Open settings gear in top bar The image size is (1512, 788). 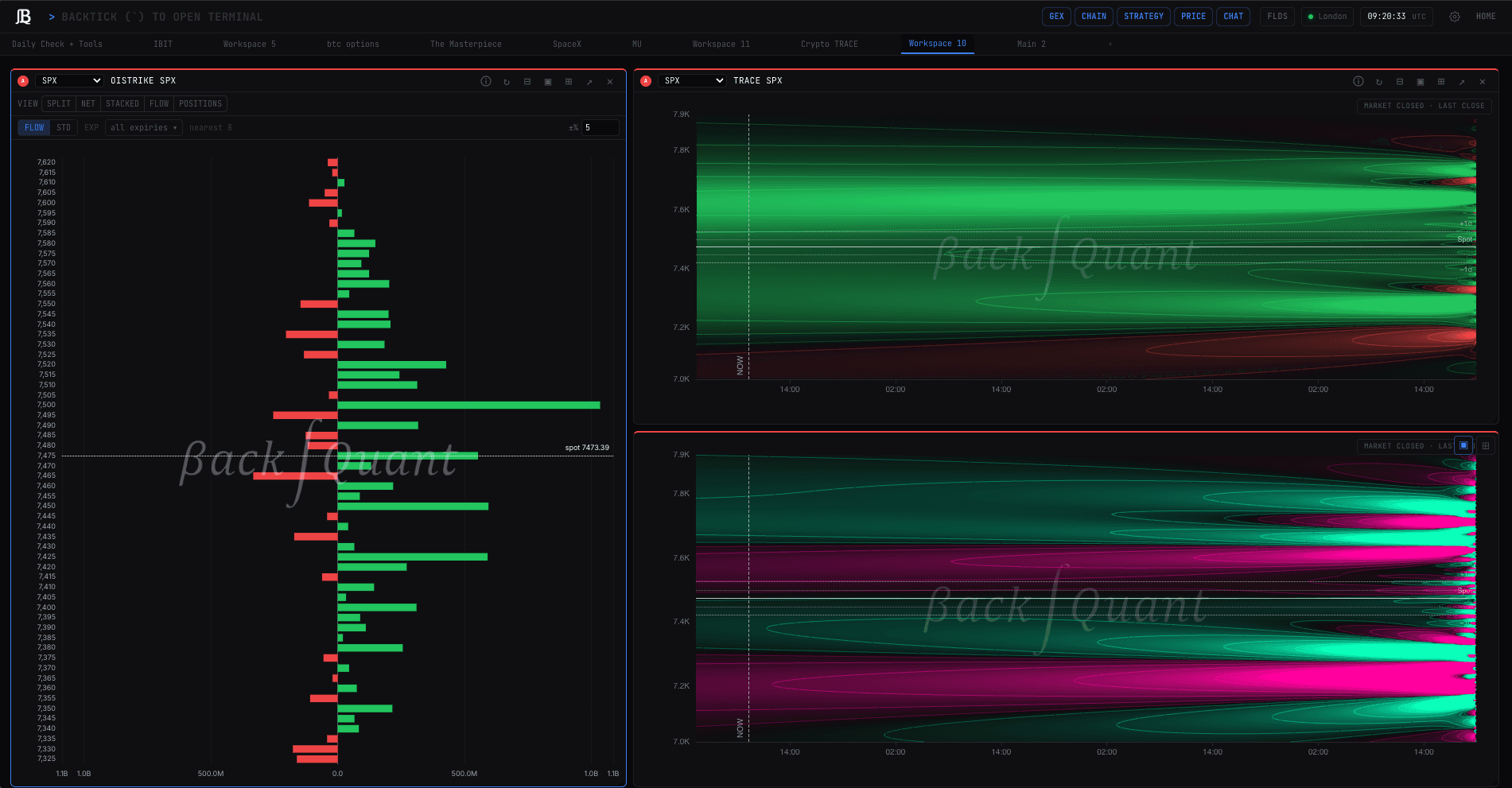click(x=1455, y=17)
